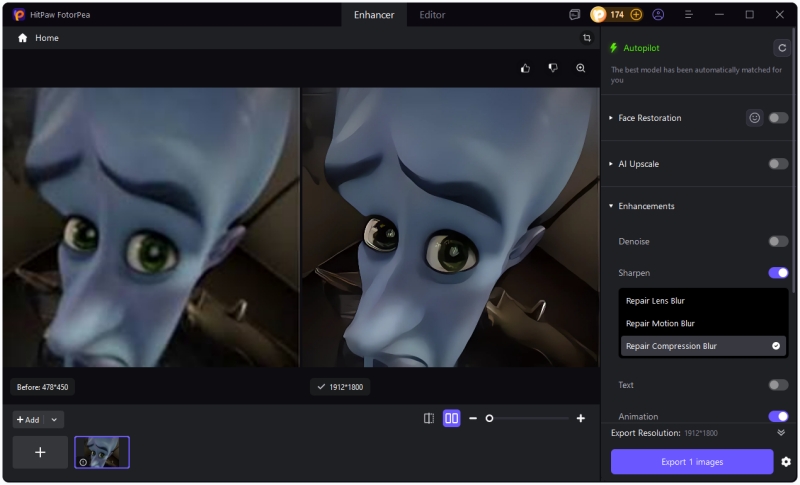This screenshot has width=800, height=485.
Task: Expand the AI Upscale section arrow
Action: [x=611, y=164]
